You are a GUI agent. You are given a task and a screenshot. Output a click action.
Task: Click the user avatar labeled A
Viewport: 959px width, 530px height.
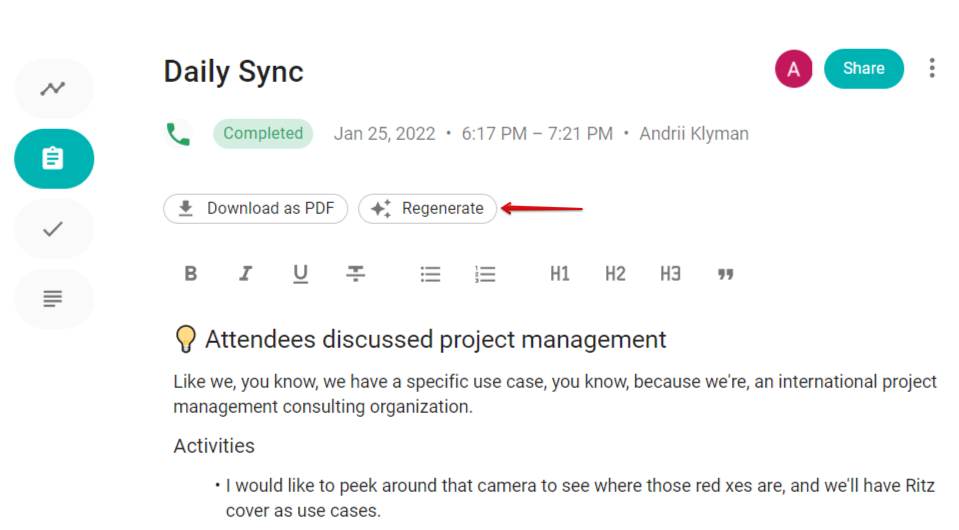[x=793, y=69]
